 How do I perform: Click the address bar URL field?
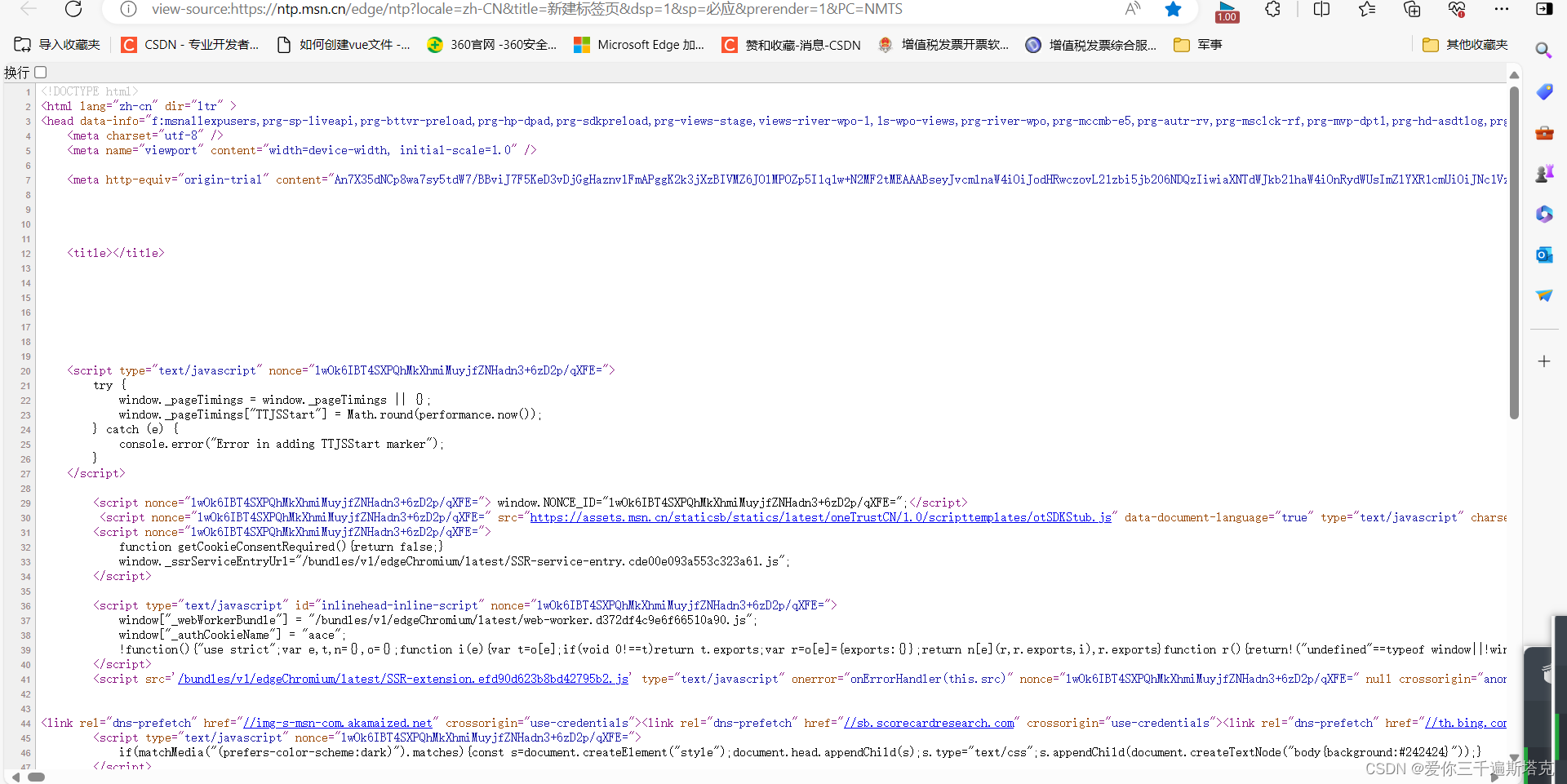527,9
